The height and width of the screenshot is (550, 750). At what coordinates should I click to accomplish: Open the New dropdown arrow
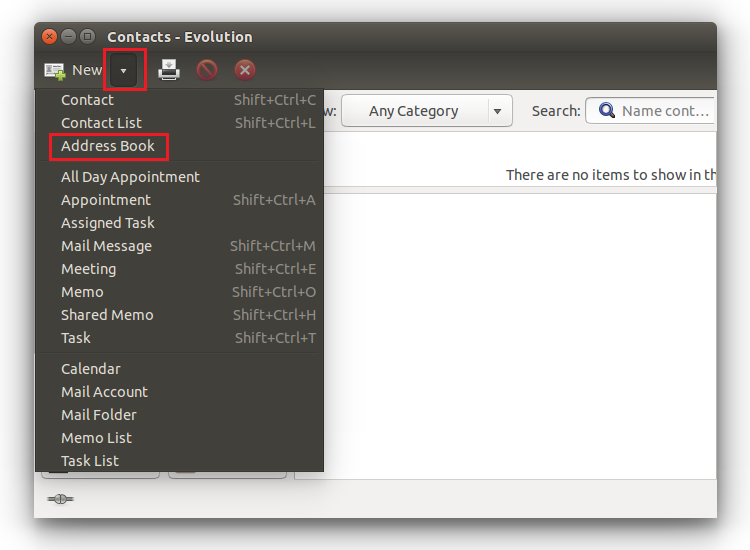(x=124, y=70)
